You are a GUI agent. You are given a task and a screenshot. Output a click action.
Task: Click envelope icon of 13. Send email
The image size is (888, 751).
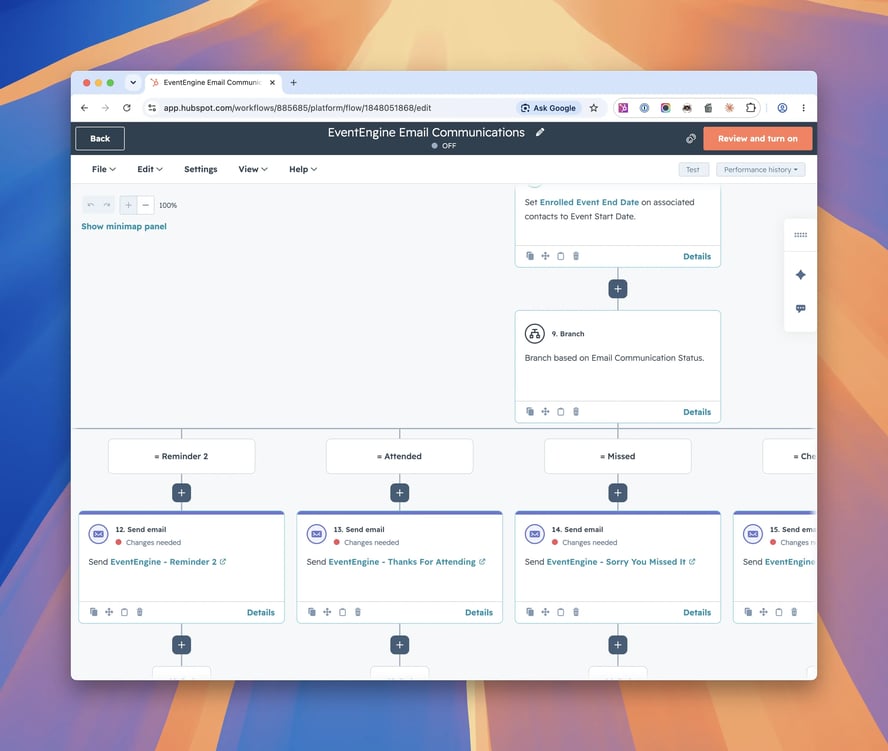pyautogui.click(x=317, y=534)
